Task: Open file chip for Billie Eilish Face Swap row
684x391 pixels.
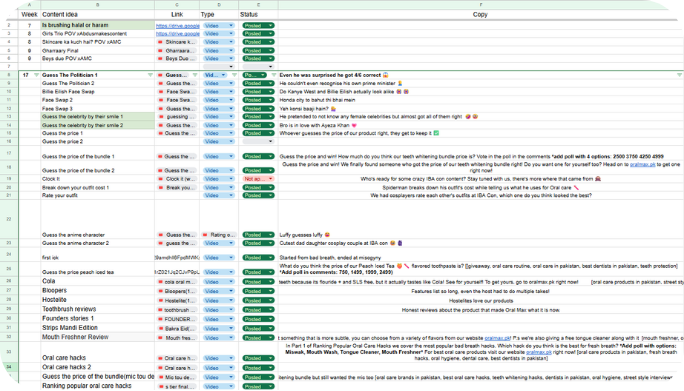Action: 177,92
